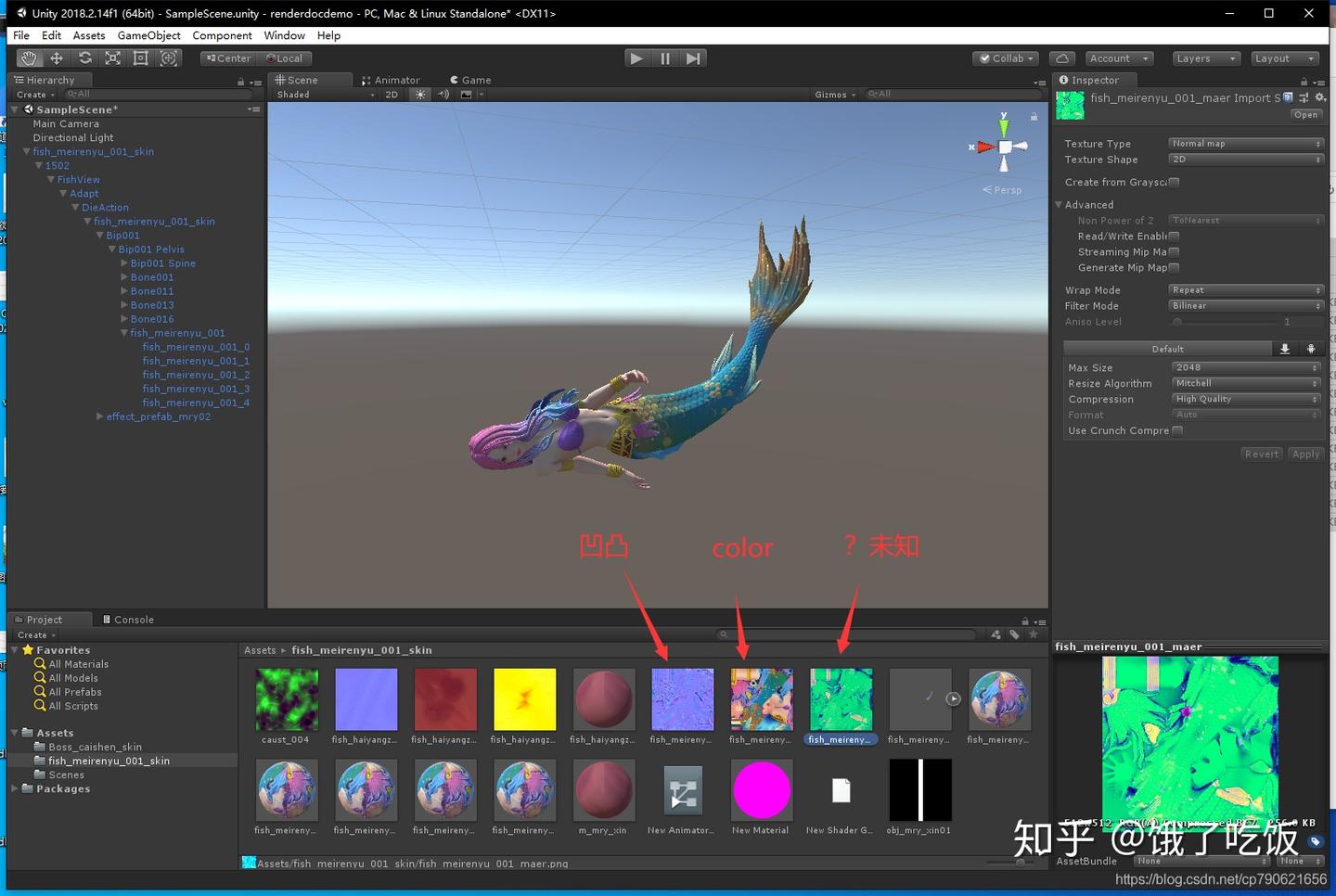Image resolution: width=1336 pixels, height=896 pixels.
Task: Click the Collab cloud icon
Action: tap(1062, 58)
